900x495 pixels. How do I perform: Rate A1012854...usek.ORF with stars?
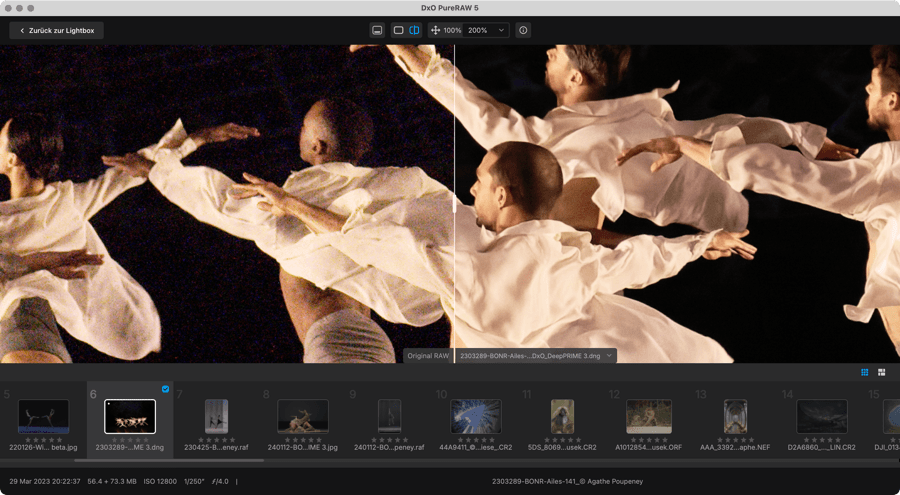649,440
